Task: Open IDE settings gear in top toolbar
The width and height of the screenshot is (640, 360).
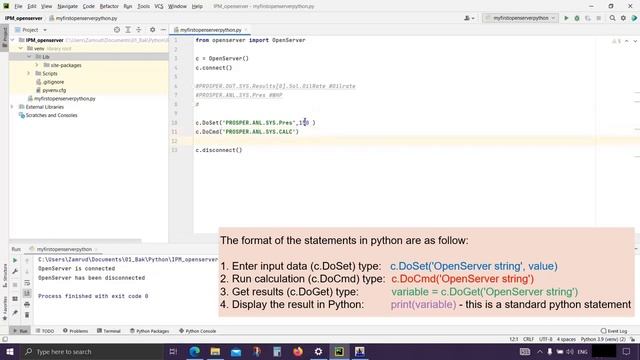Action: [x=623, y=18]
